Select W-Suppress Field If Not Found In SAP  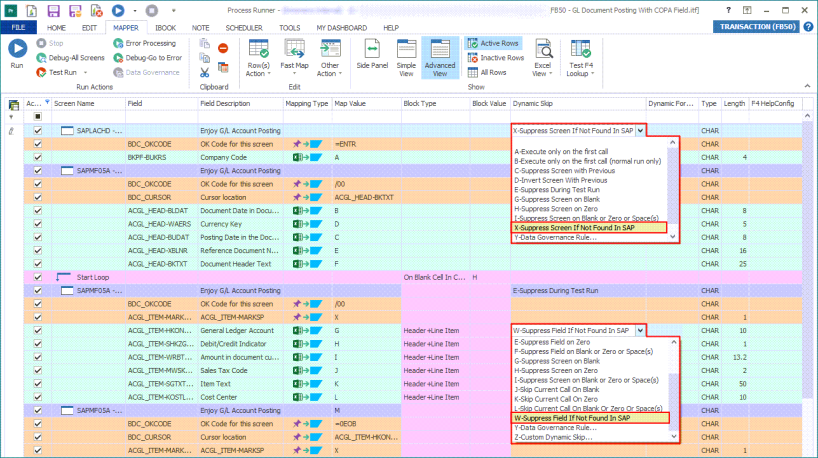click(x=590, y=418)
